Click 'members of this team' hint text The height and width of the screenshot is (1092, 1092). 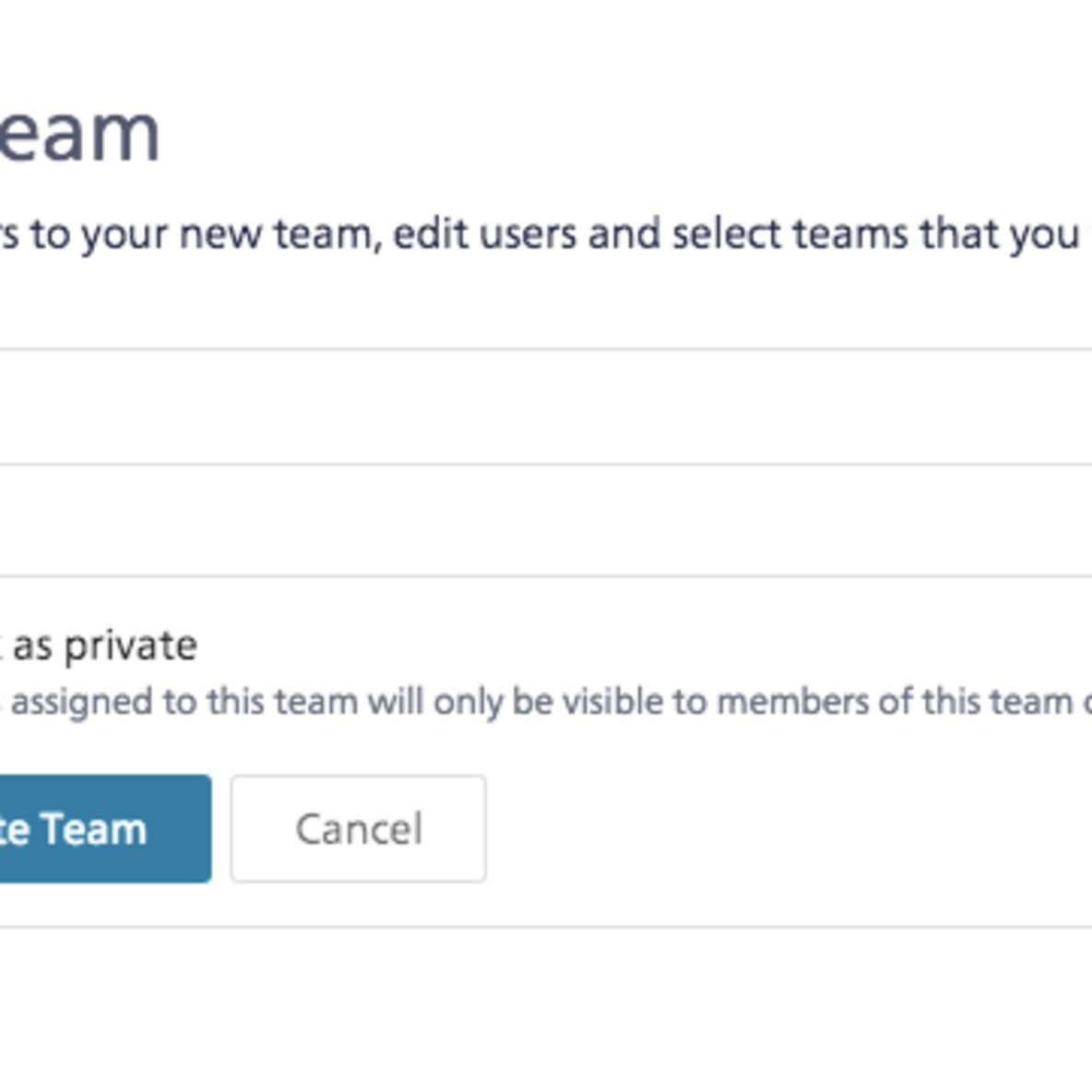point(895,702)
